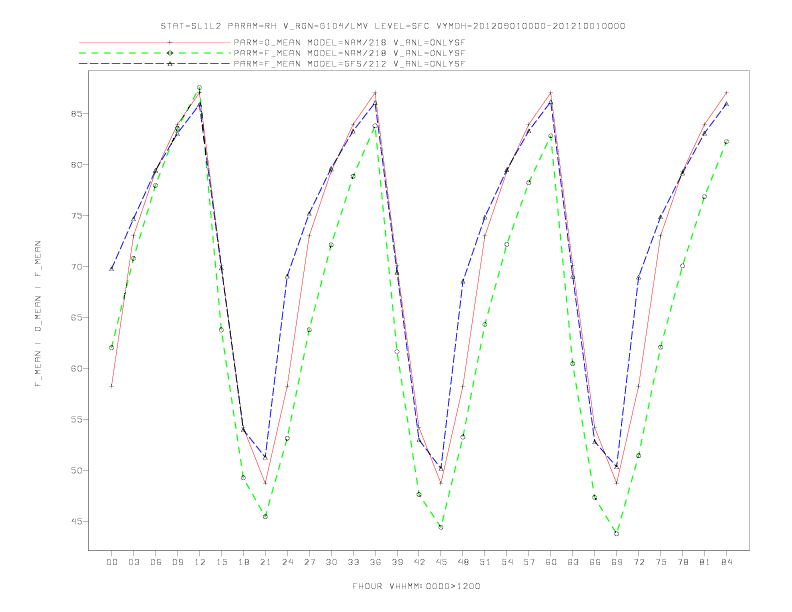Click x-axis tick label 12
This screenshot has height=612, width=792.
200,562
